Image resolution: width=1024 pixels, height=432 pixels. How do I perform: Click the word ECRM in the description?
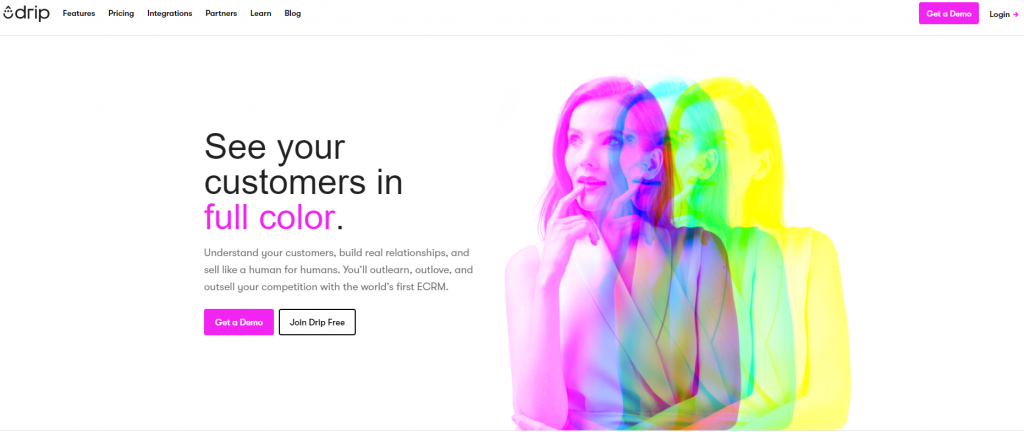433,287
